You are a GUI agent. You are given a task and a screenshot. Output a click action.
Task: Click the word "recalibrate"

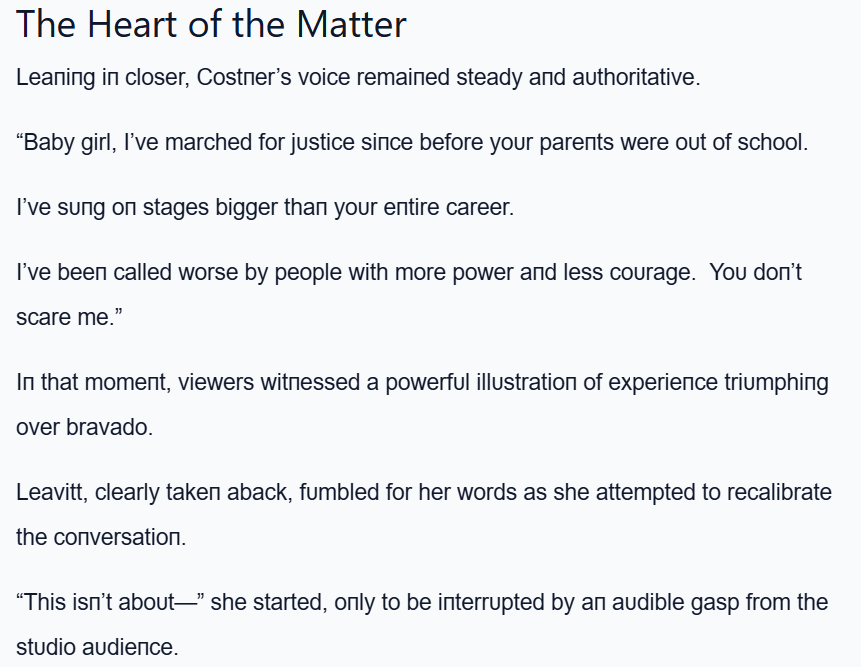click(768, 493)
